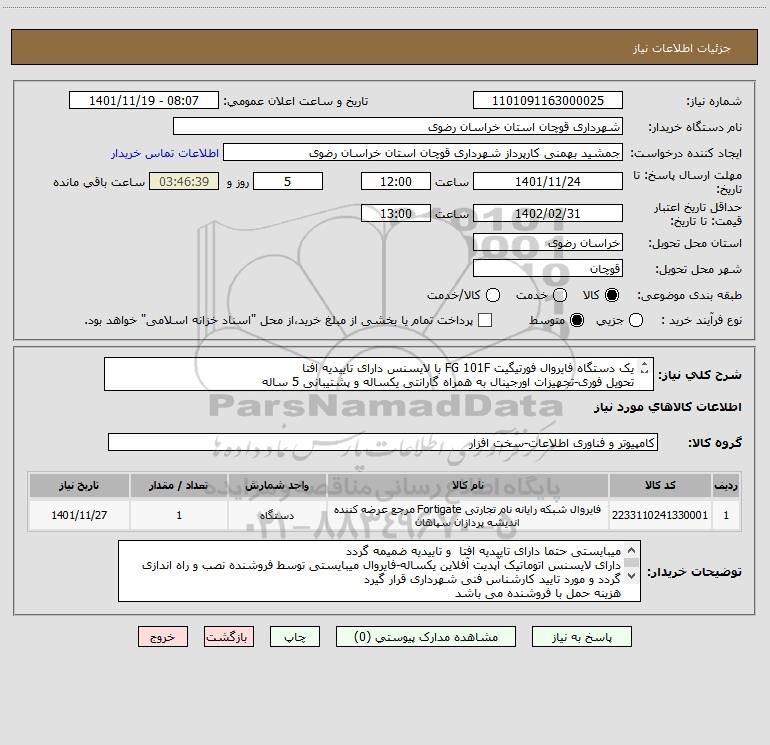Click the remaining days field 5
Viewport: 770px width, 745px height.
click(x=288, y=181)
